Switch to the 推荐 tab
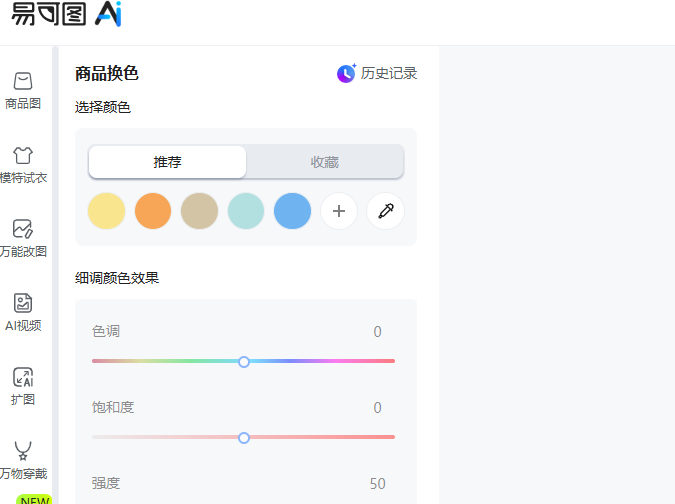Screen dimensions: 675x504 click(x=167, y=162)
